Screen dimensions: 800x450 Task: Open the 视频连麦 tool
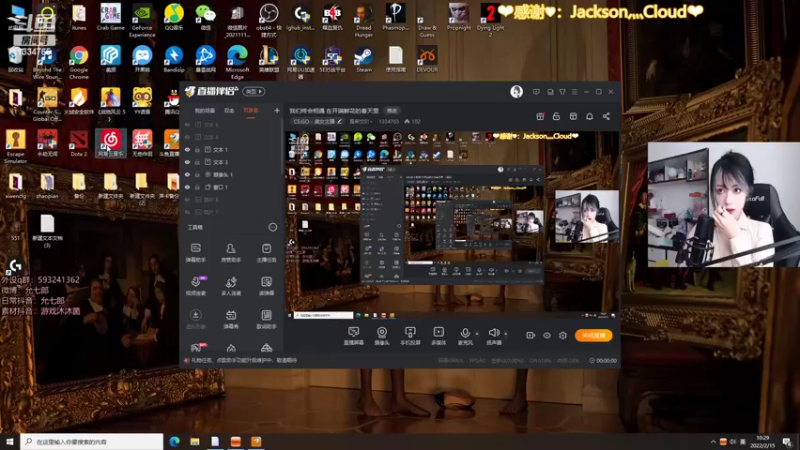coord(195,286)
